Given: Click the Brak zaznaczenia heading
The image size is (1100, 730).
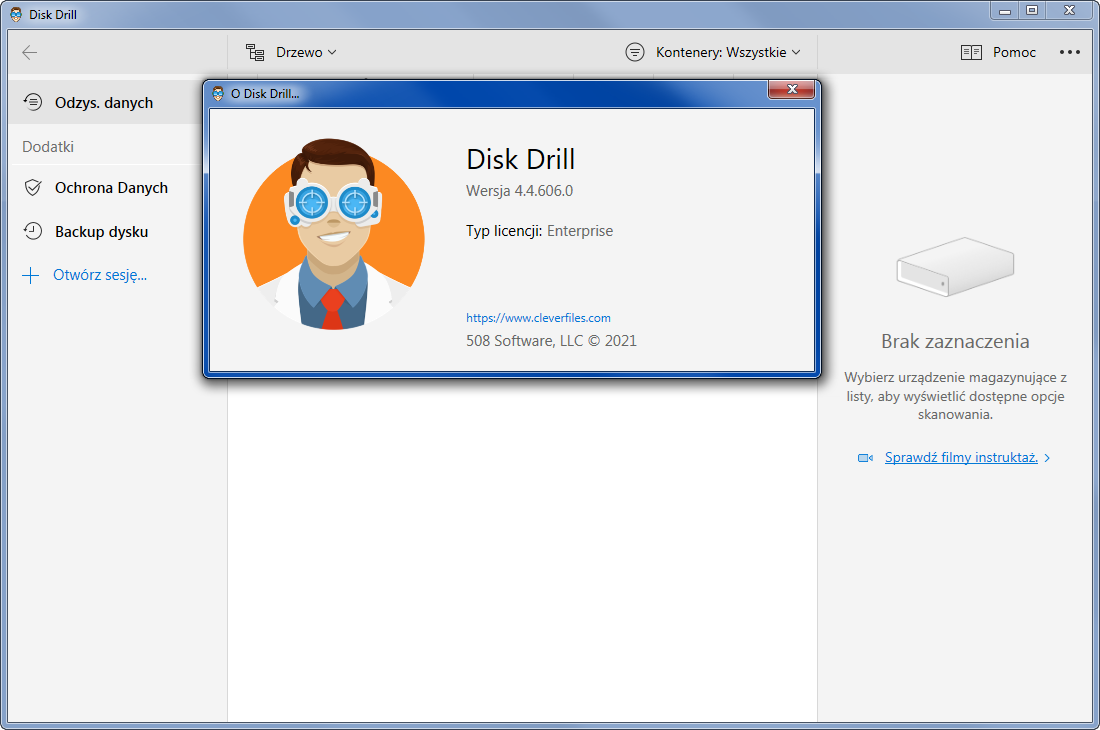Looking at the screenshot, I should click(955, 342).
